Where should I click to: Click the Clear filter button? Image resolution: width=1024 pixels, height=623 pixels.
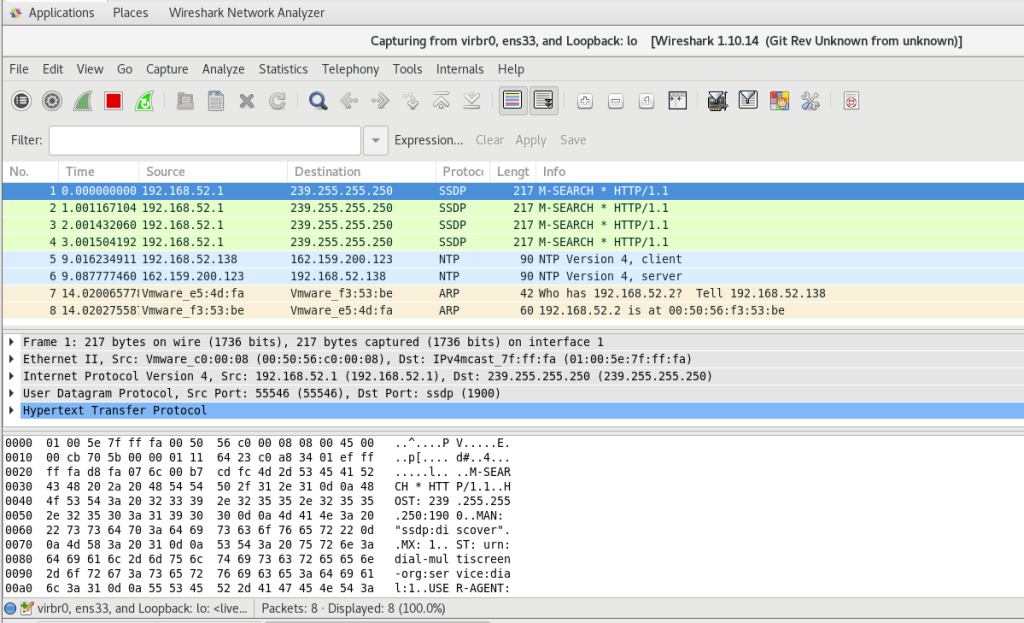[x=490, y=140]
